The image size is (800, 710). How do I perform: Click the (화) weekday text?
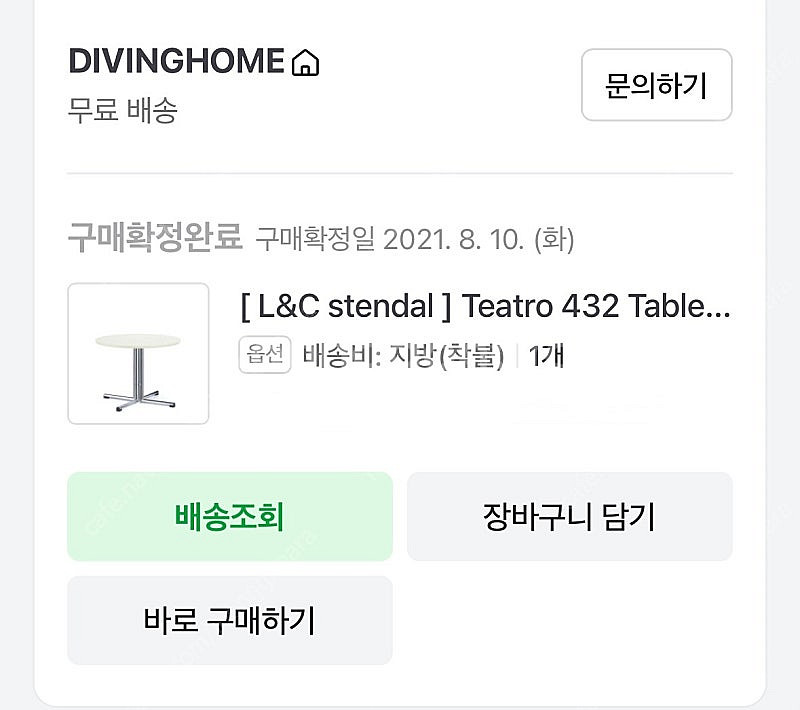(554, 239)
